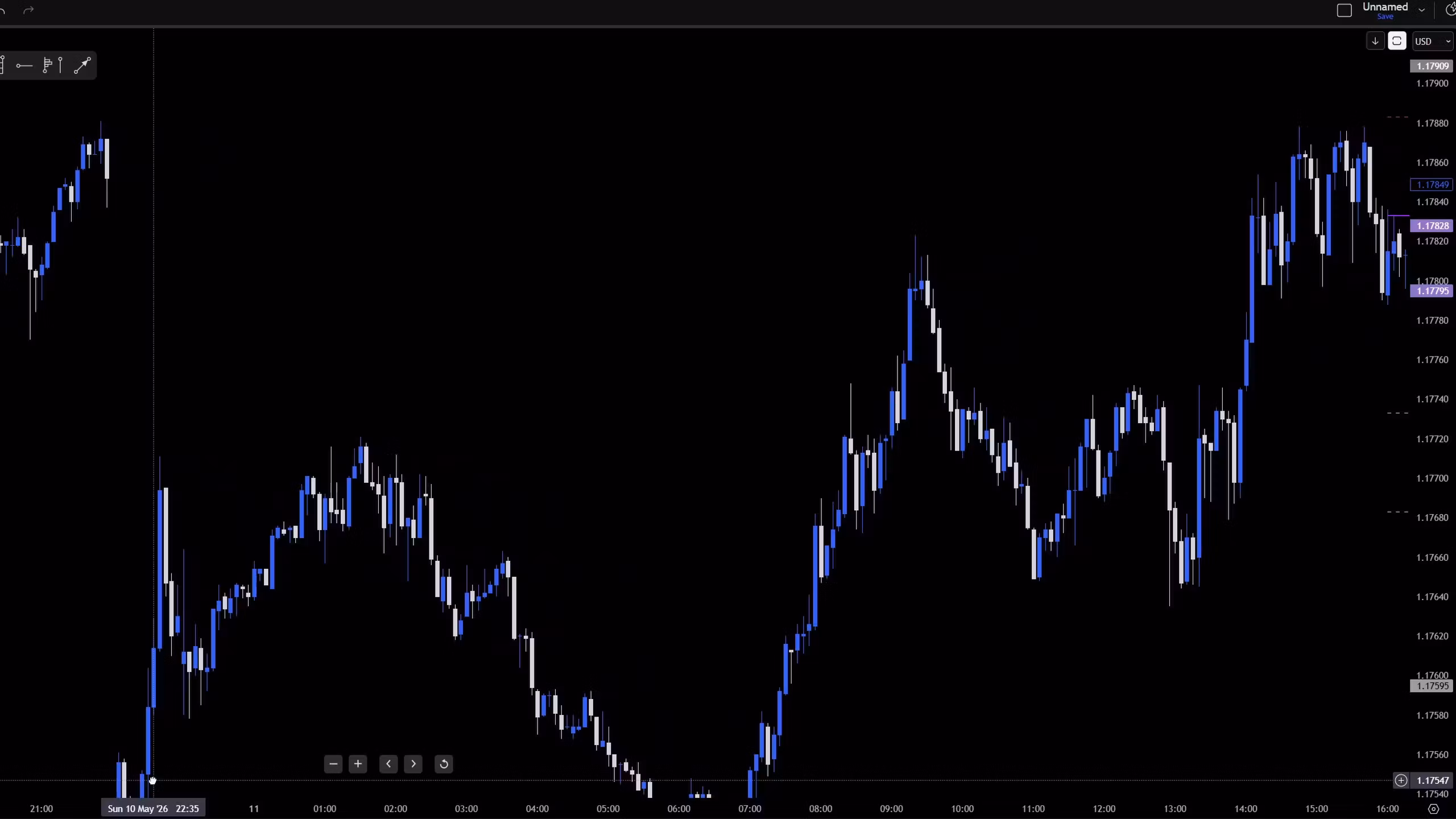Click the 10:00 time axis label
The image size is (1456, 819).
click(962, 809)
